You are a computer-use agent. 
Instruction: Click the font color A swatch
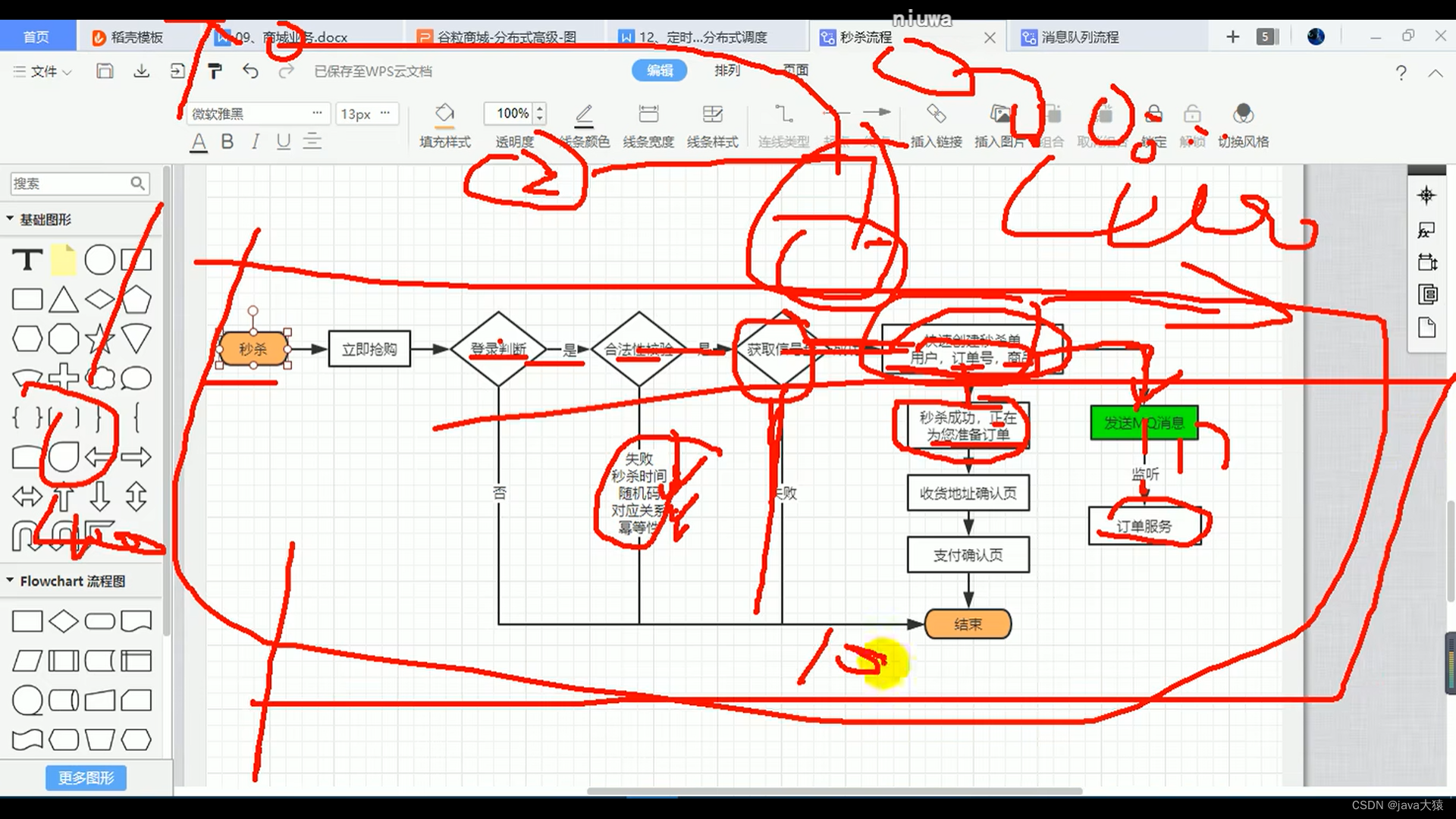click(x=199, y=142)
